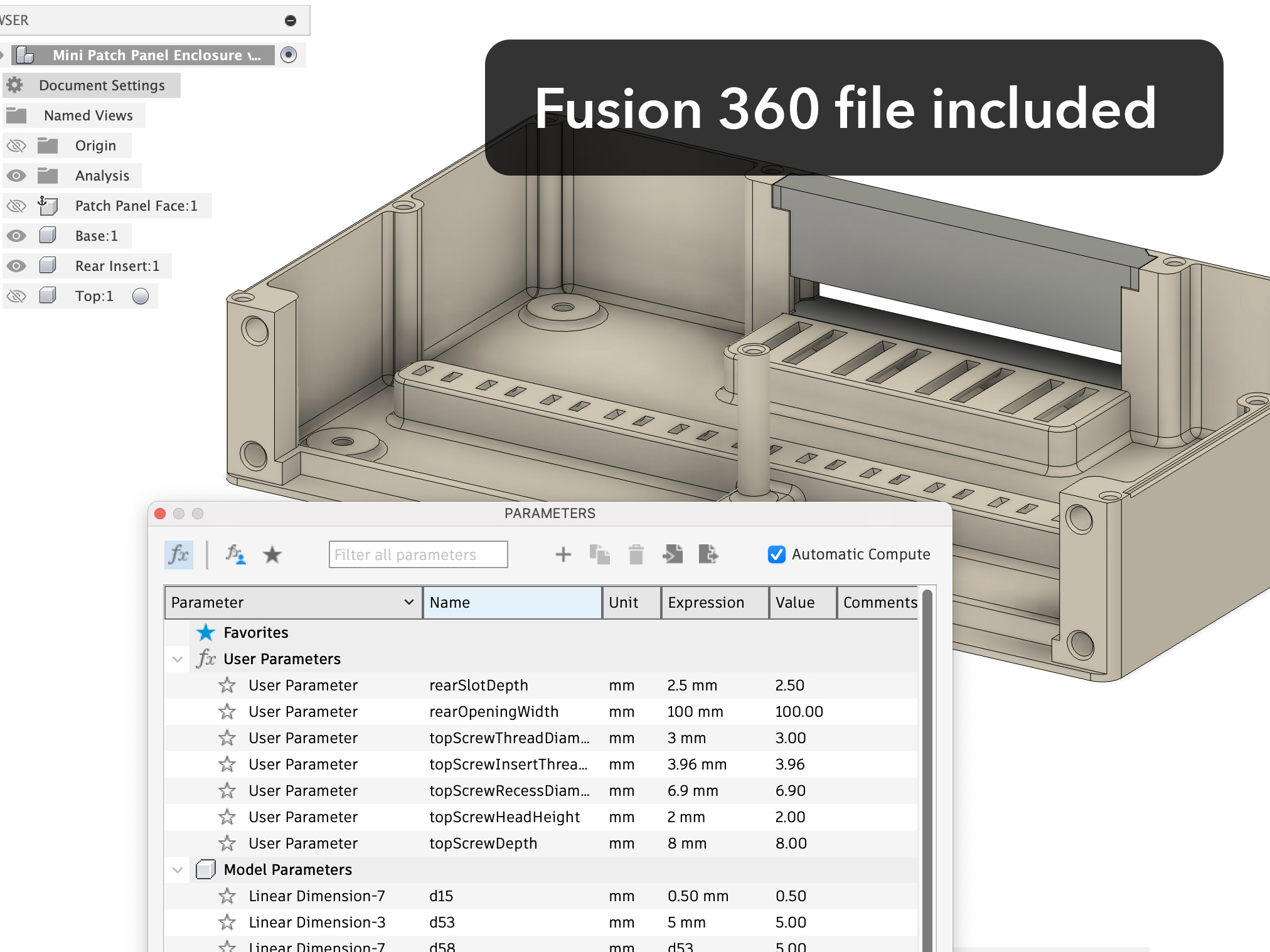
Task: Favorite the topScrewHeadHeight parameter star
Action: coord(227,817)
